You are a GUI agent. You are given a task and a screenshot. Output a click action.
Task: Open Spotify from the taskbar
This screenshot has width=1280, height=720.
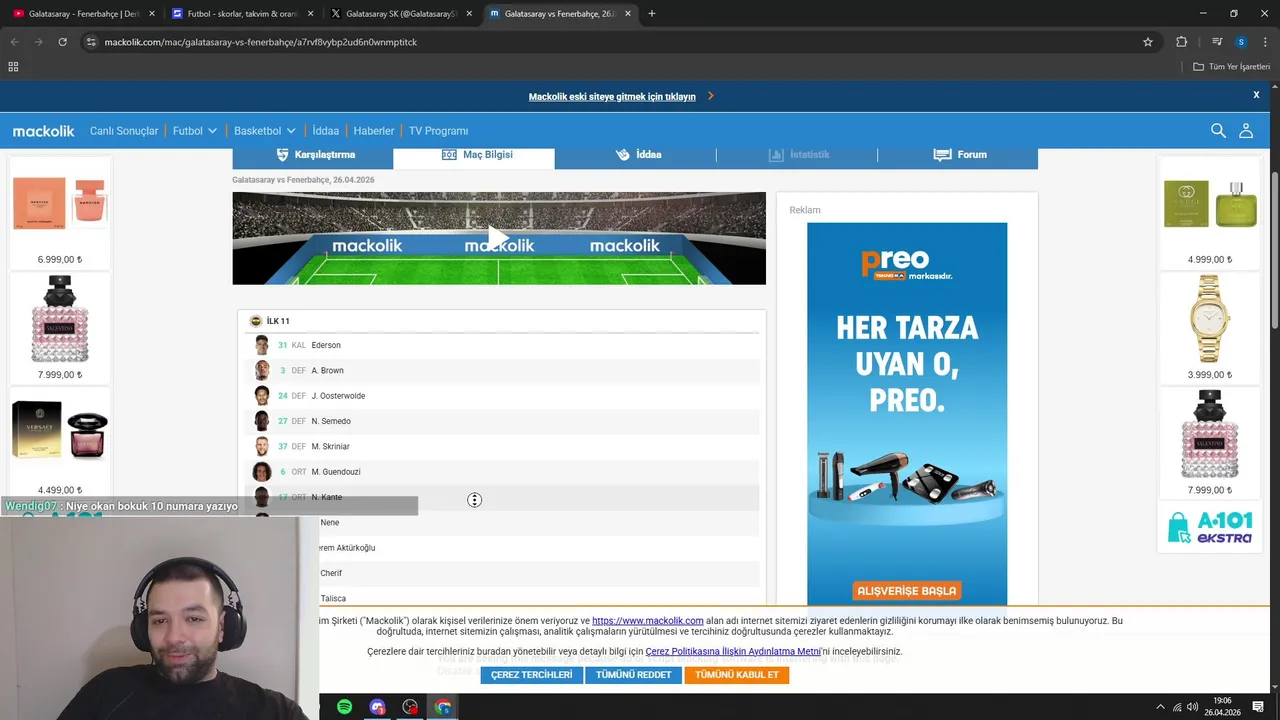(344, 707)
